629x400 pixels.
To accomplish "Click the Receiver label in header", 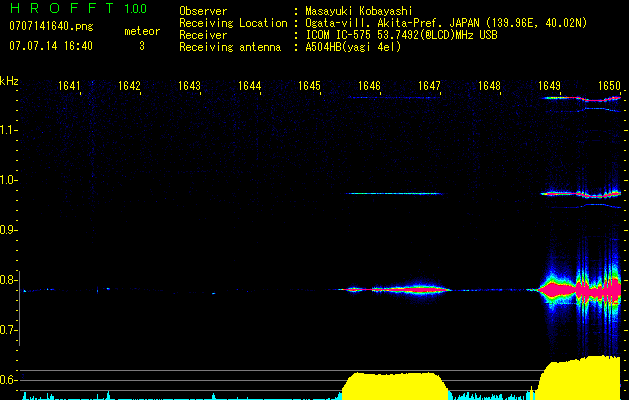I will click(203, 35).
